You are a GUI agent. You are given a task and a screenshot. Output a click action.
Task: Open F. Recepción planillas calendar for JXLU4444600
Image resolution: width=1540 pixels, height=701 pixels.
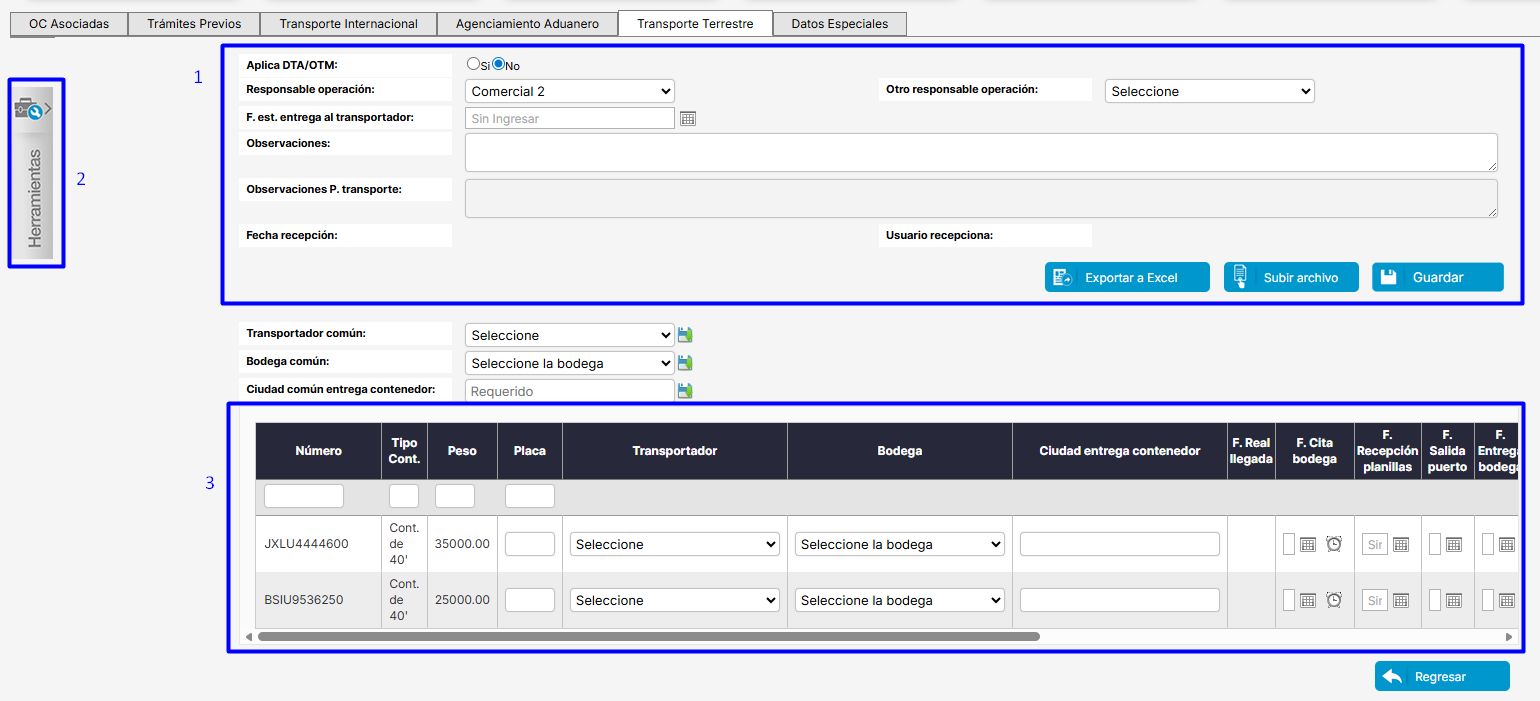point(1401,544)
